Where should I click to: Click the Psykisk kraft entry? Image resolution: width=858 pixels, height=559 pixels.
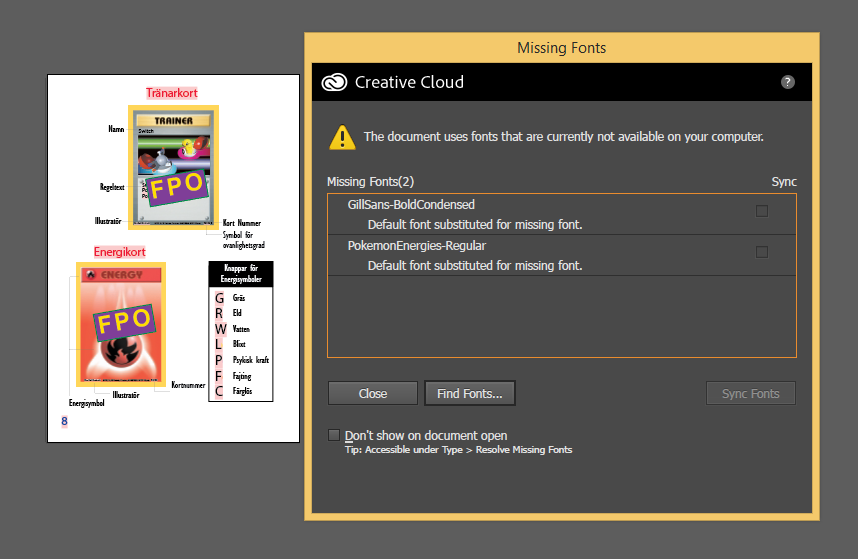point(251,360)
